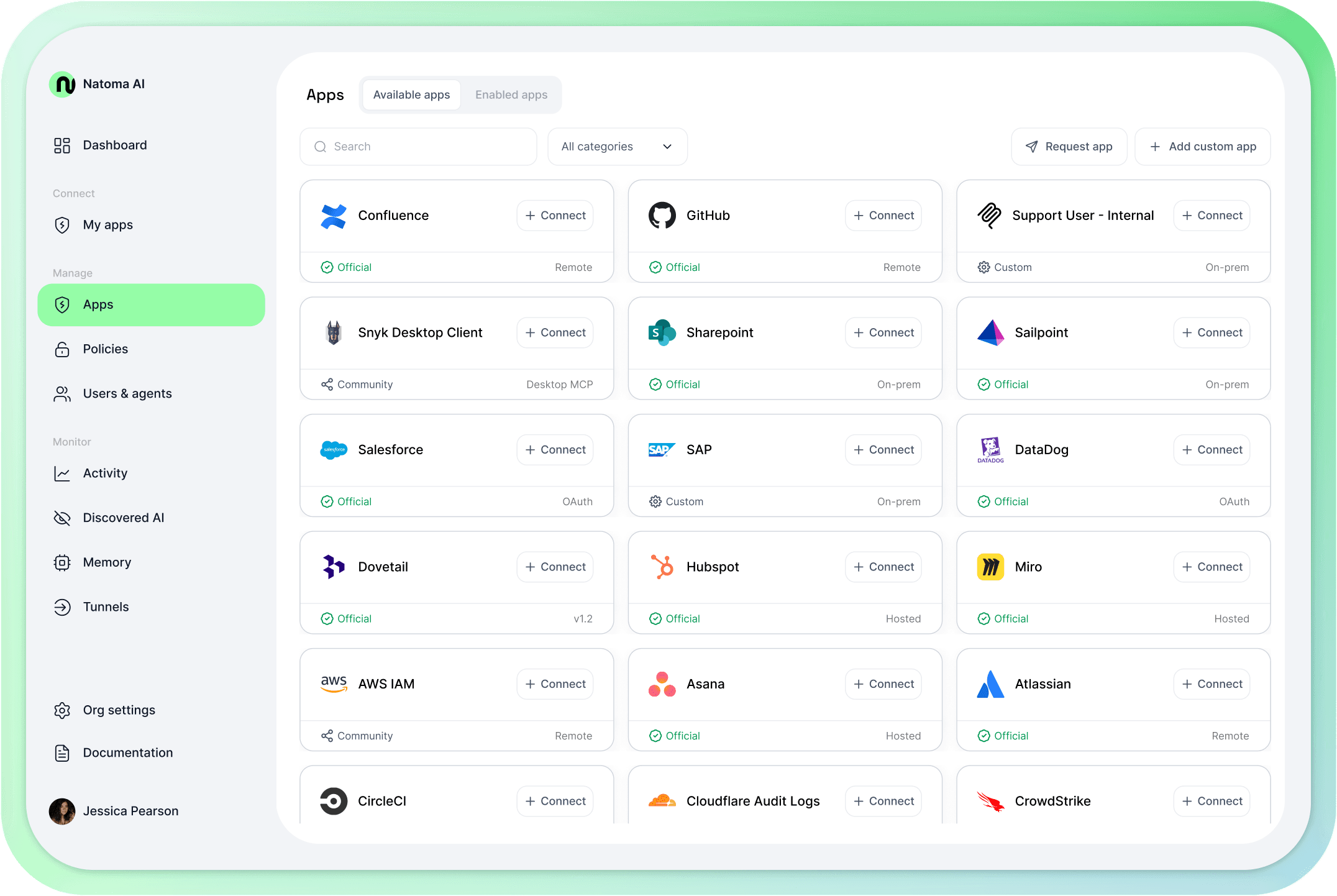Open Org settings
Image resolution: width=1337 pixels, height=896 pixels.
point(119,710)
